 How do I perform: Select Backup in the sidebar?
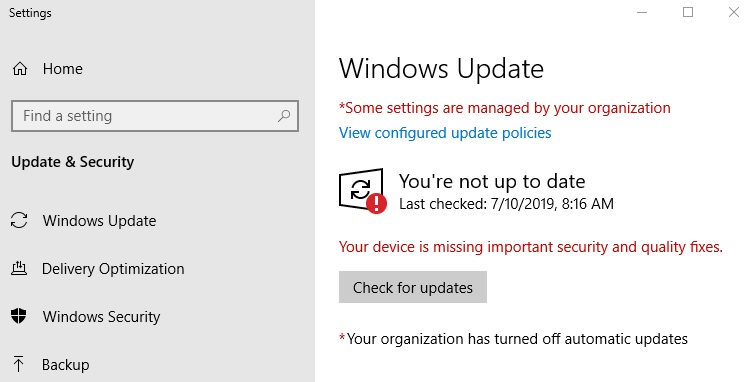coord(65,364)
